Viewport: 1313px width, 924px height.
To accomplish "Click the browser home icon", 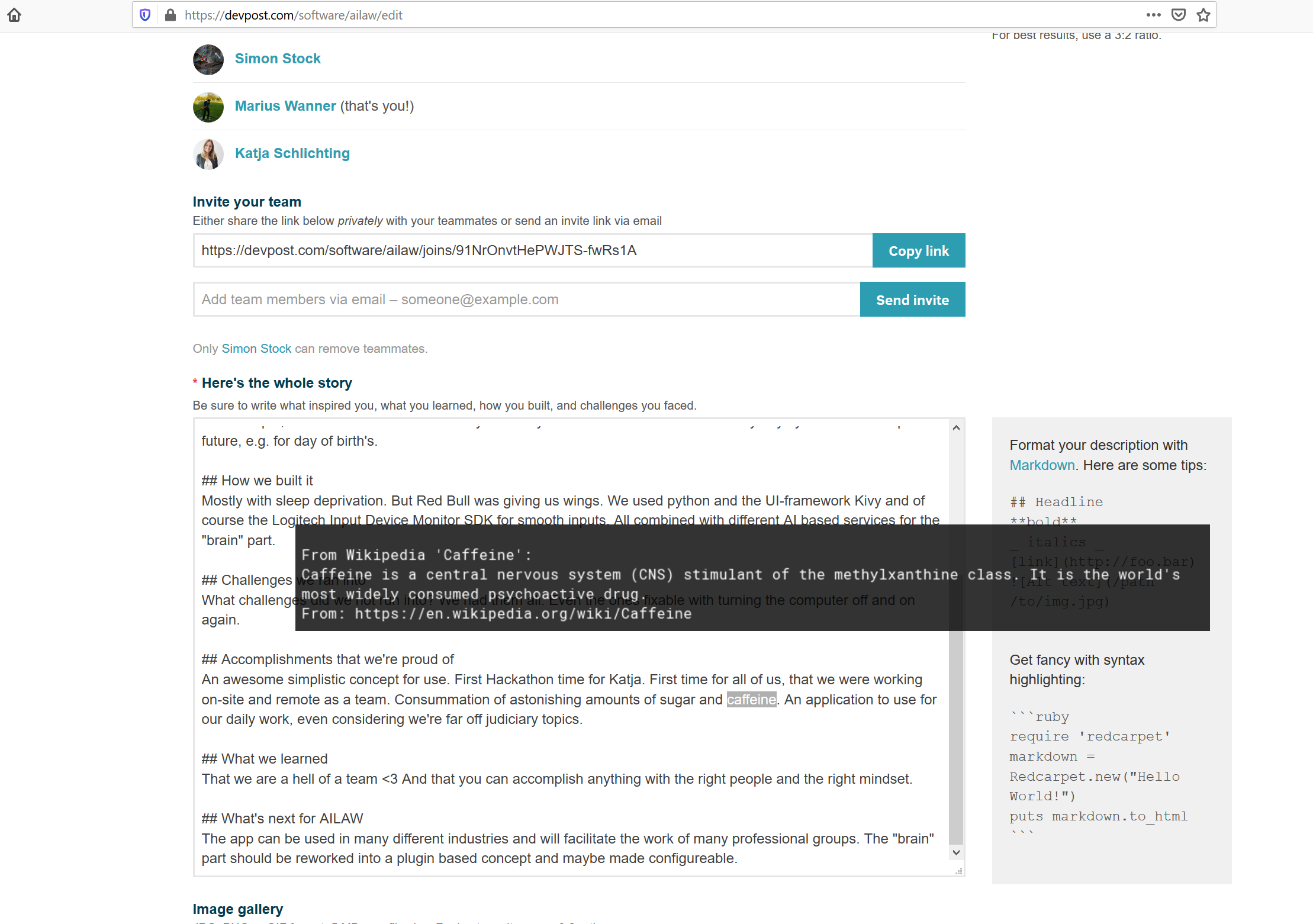I will click(x=14, y=15).
